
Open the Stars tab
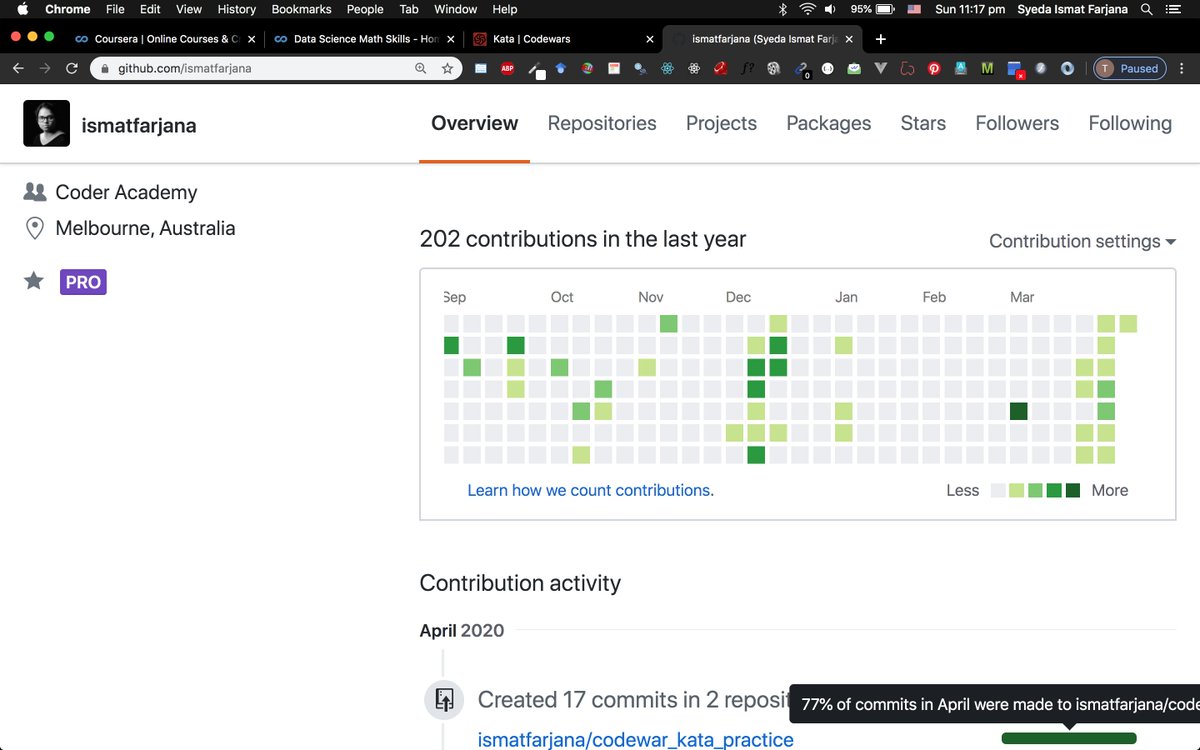click(923, 123)
